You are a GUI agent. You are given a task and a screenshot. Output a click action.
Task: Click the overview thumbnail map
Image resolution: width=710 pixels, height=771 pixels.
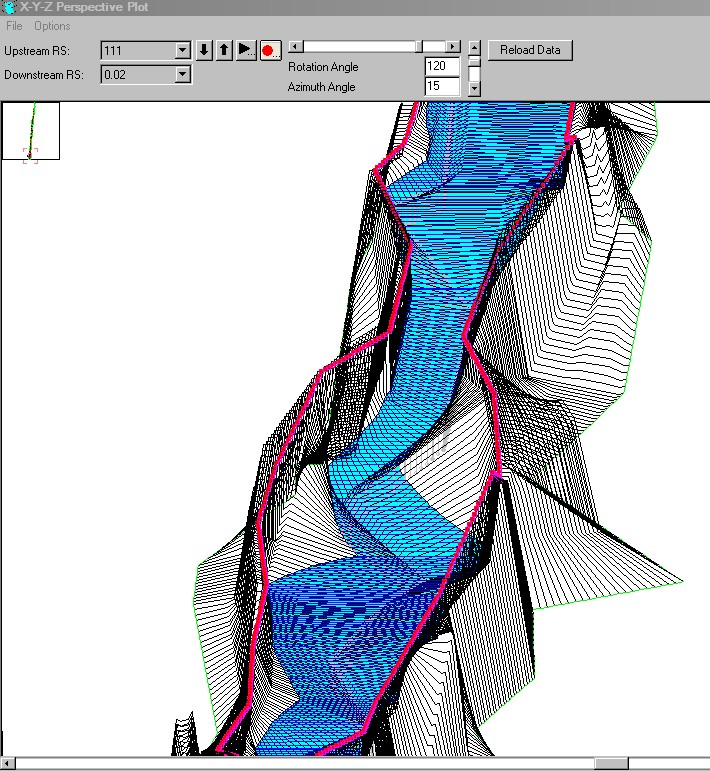(31, 131)
